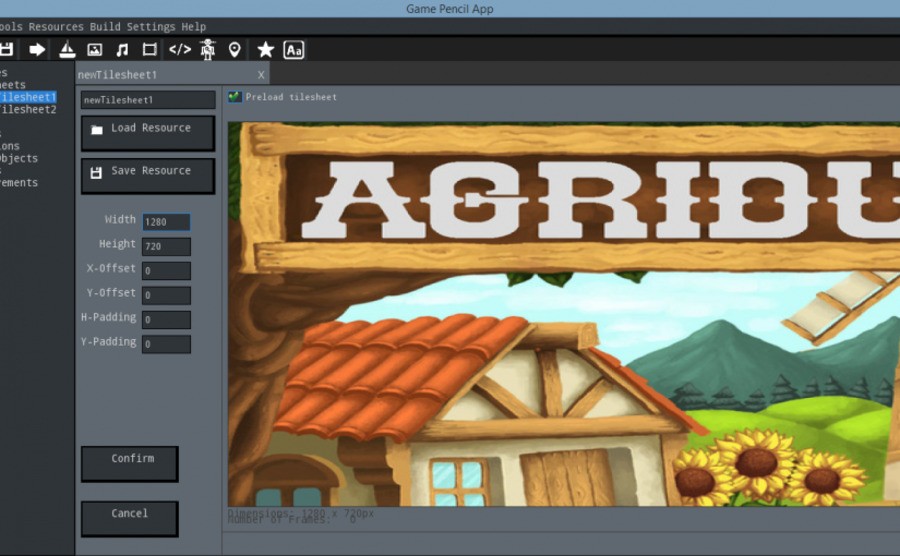The image size is (900, 556).
Task: Click the Aa font toolbar icon
Action: tap(294, 50)
